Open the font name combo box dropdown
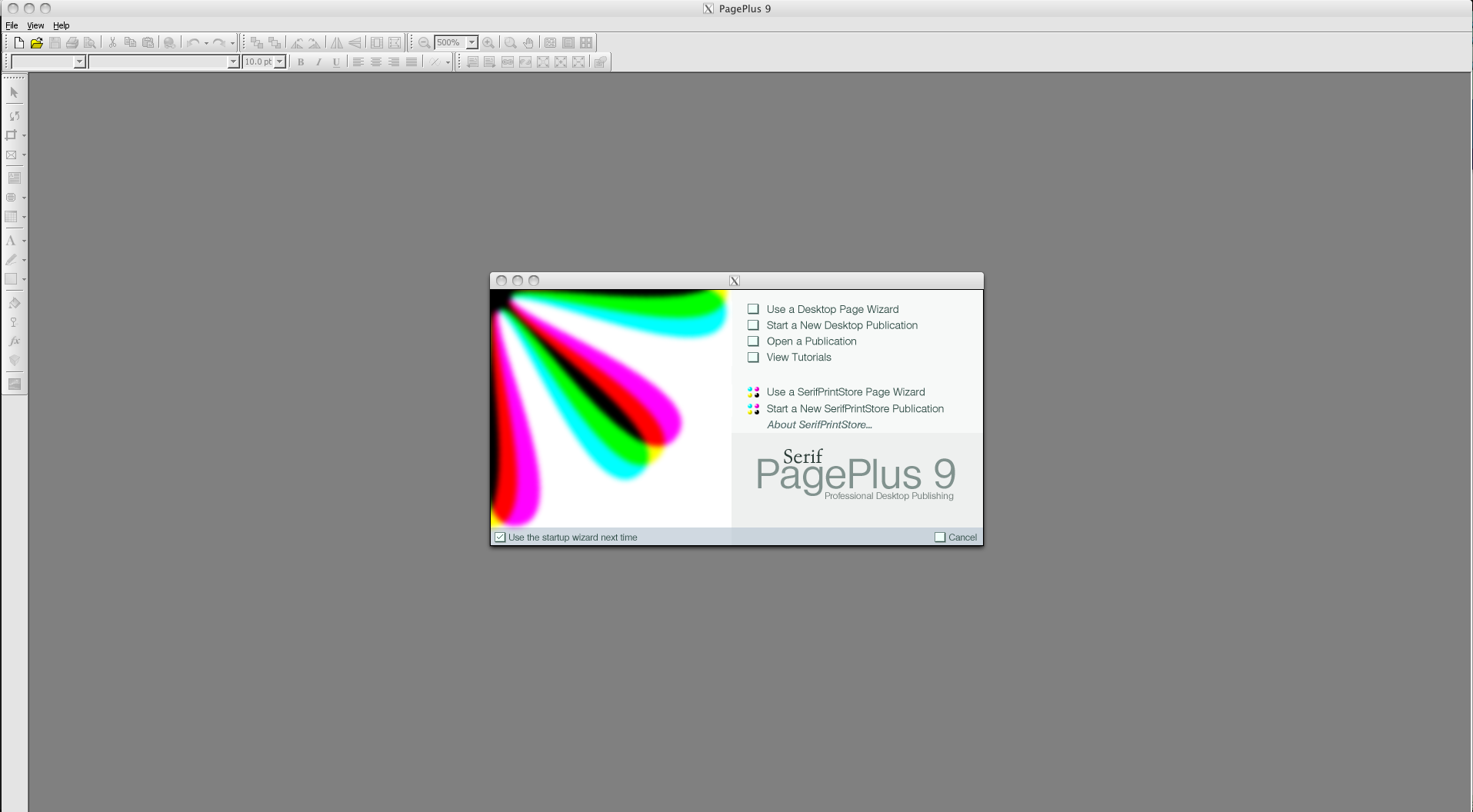This screenshot has width=1473, height=812. coord(233,62)
